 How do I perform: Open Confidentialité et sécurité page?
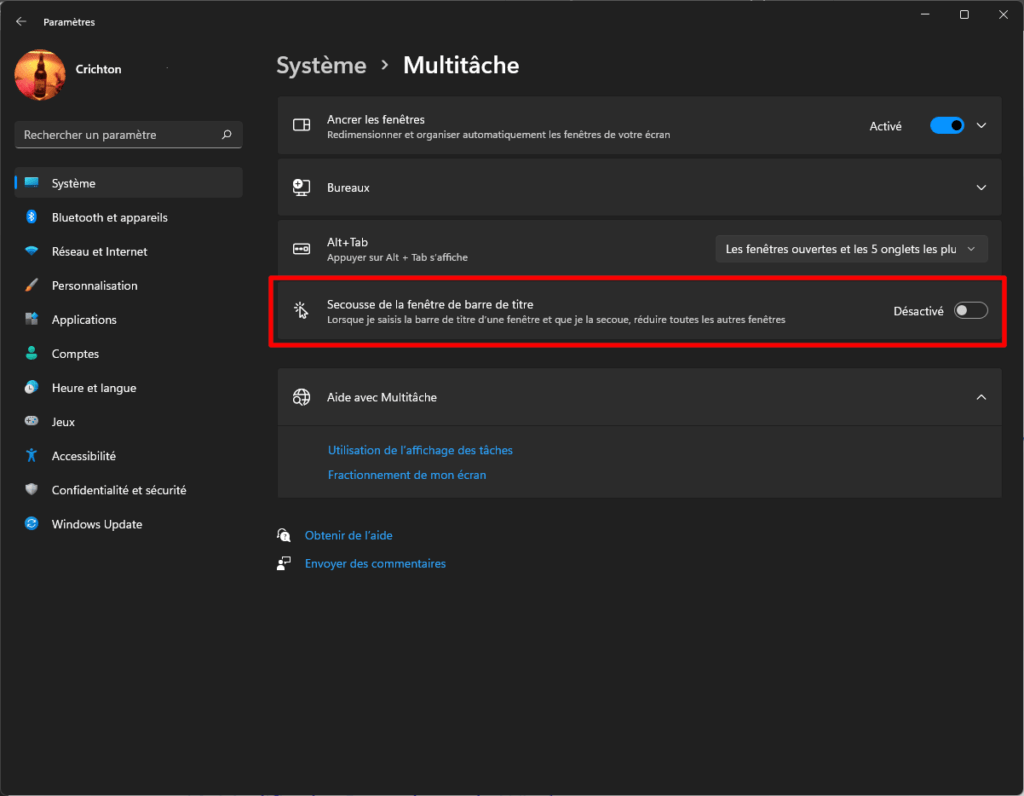point(118,490)
